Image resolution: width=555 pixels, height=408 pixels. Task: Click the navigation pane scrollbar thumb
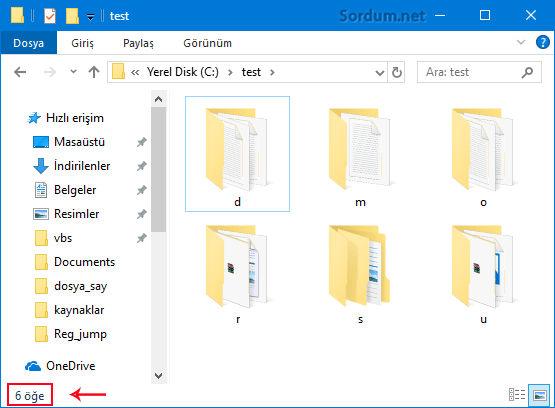(159, 169)
